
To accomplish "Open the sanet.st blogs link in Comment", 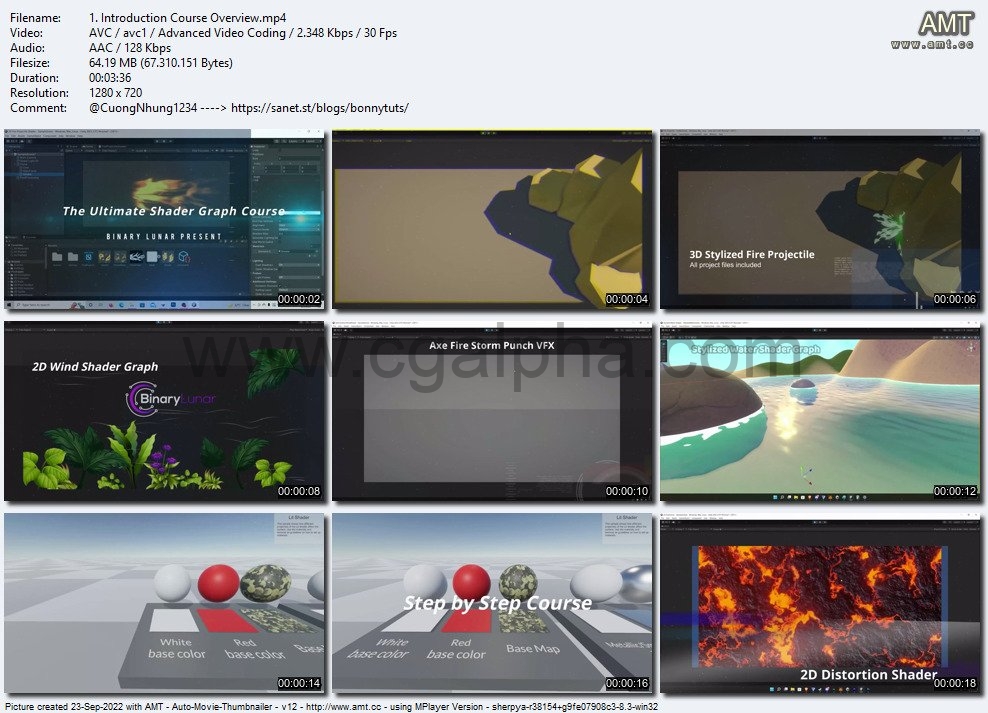I will (x=320, y=108).
